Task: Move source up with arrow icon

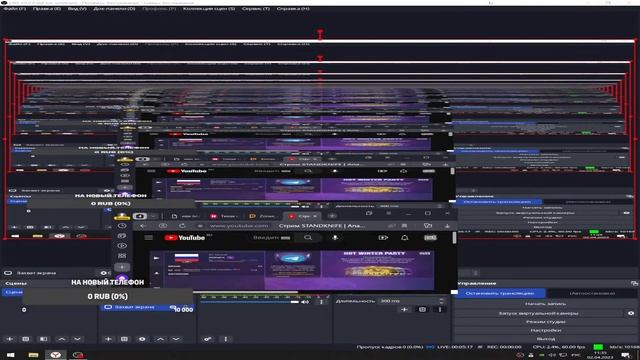Action: pyautogui.click(x=160, y=339)
